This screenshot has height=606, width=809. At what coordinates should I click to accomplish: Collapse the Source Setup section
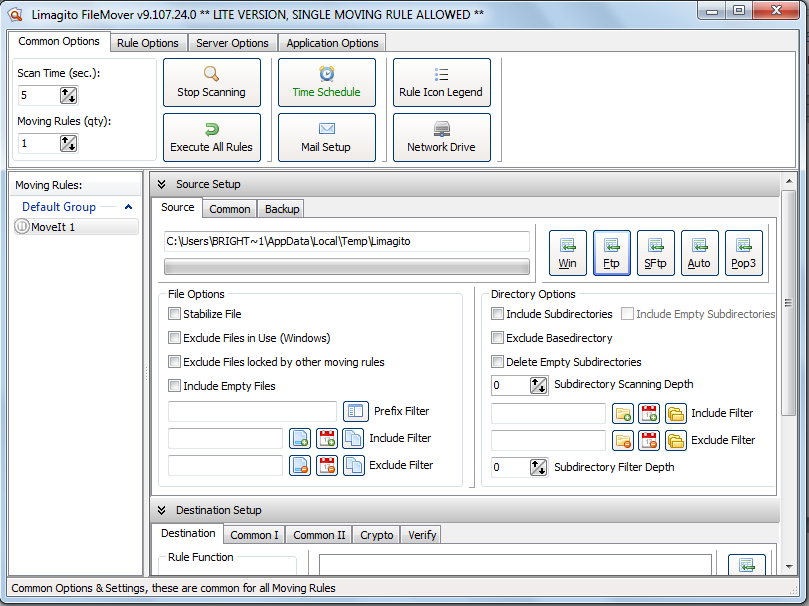coord(162,184)
